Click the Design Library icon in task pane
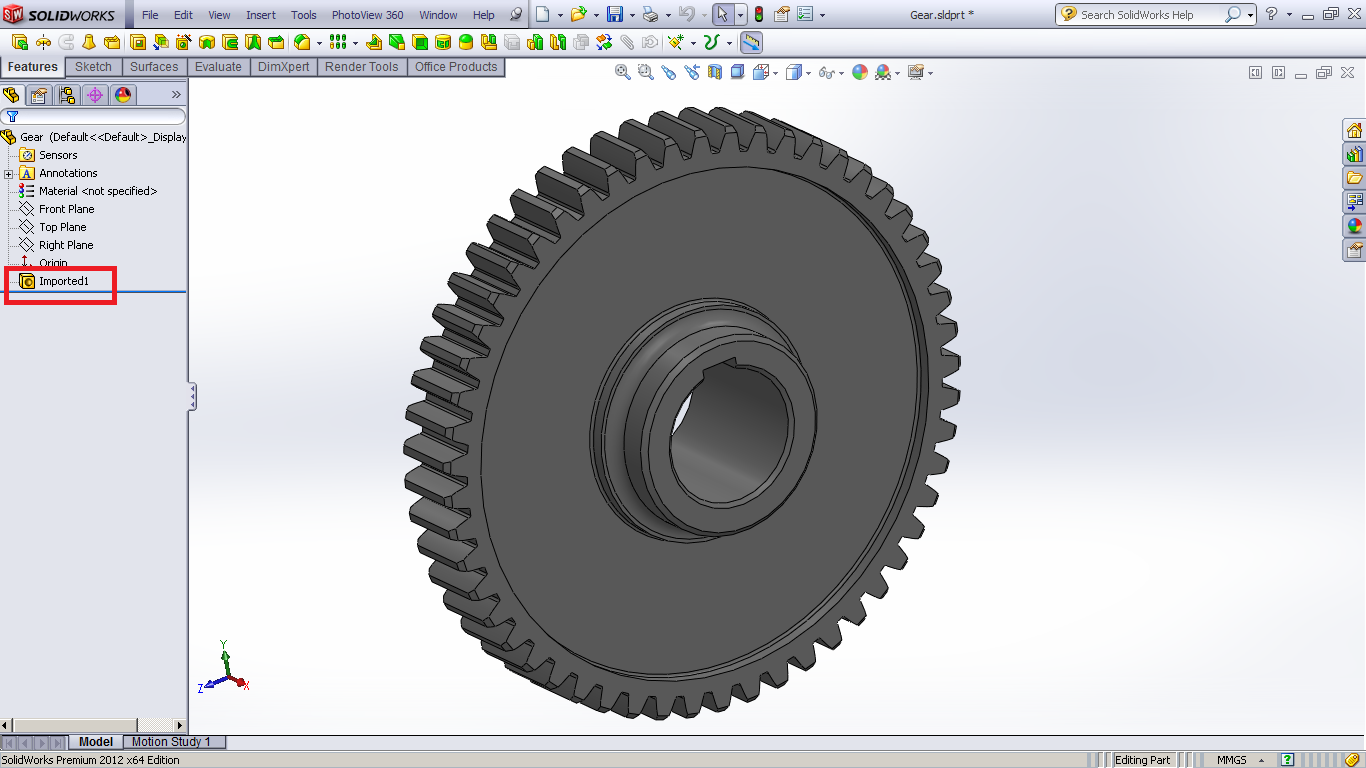 pos(1354,154)
